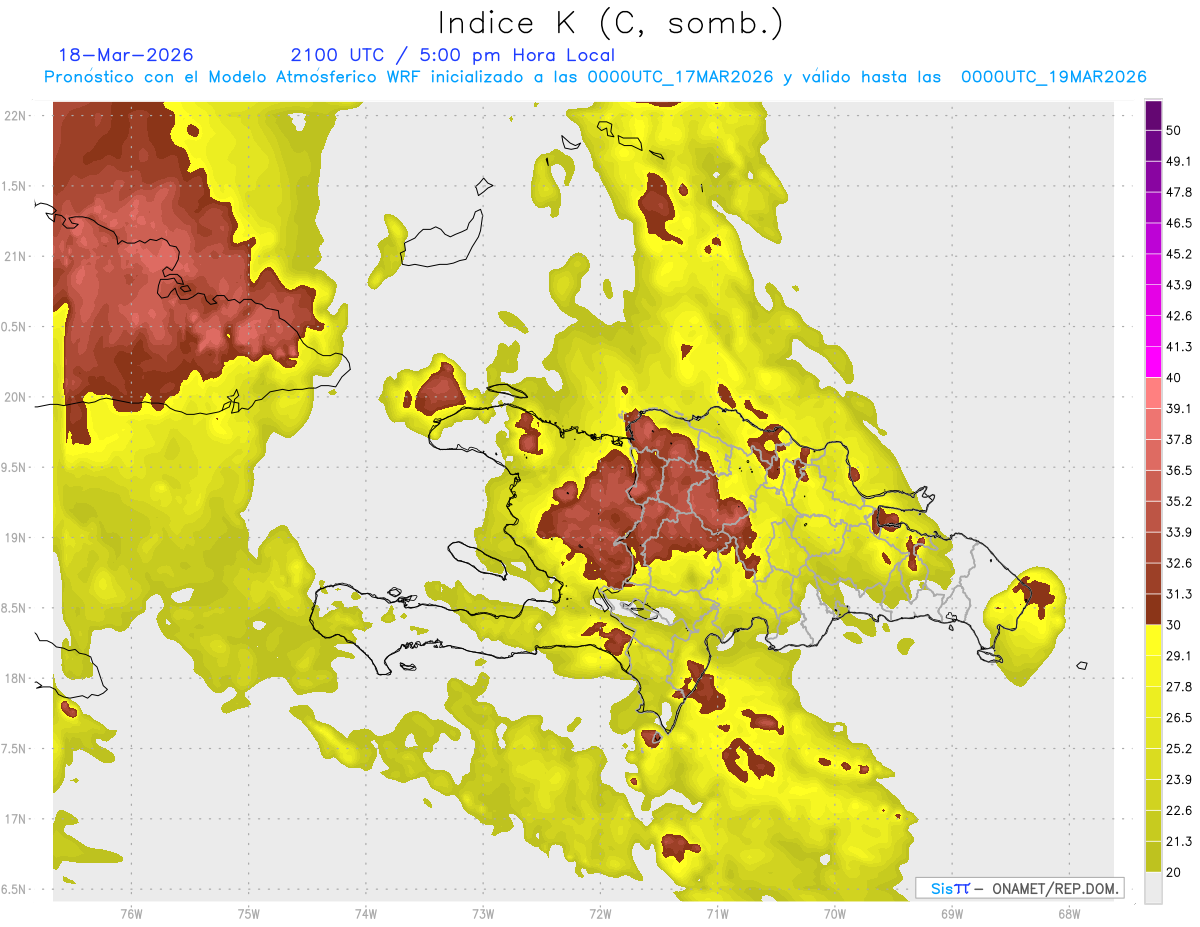The image size is (1200, 927).
Task: Pick the dark brown swatch between 30 and 31.3
Action: (1154, 610)
